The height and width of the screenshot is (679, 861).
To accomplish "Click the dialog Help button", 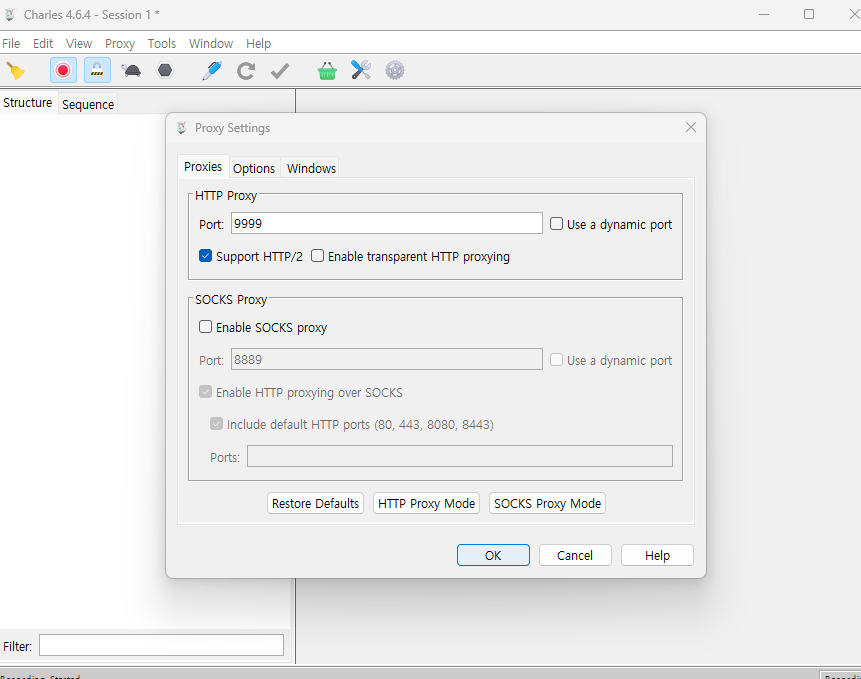I will tap(657, 555).
